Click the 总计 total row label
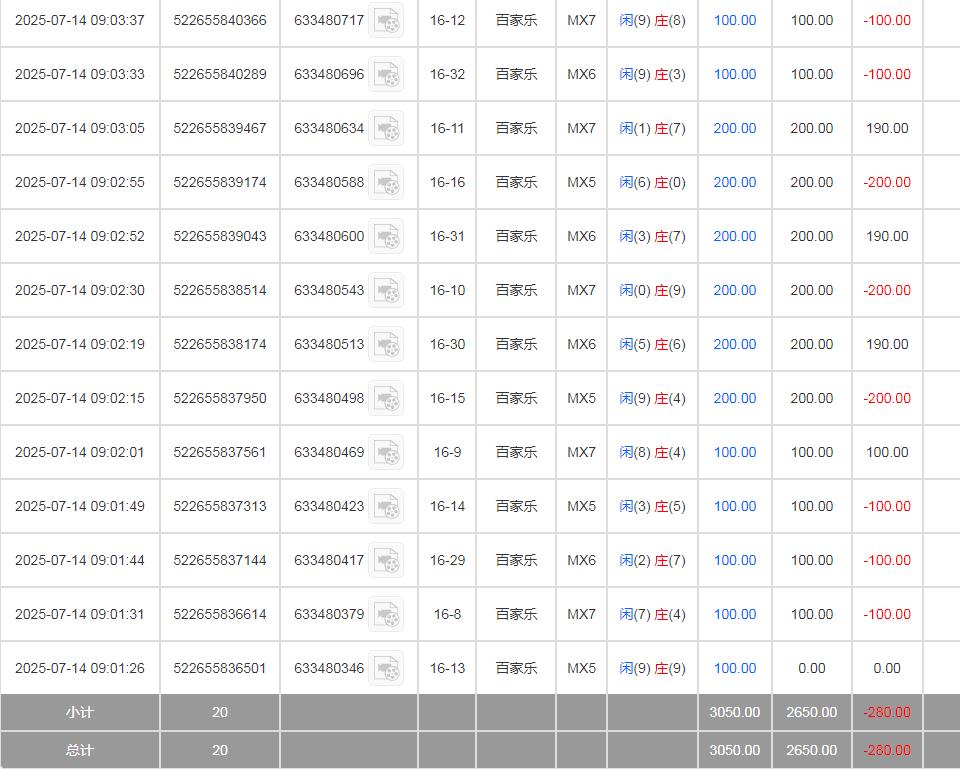 pyautogui.click(x=79, y=750)
